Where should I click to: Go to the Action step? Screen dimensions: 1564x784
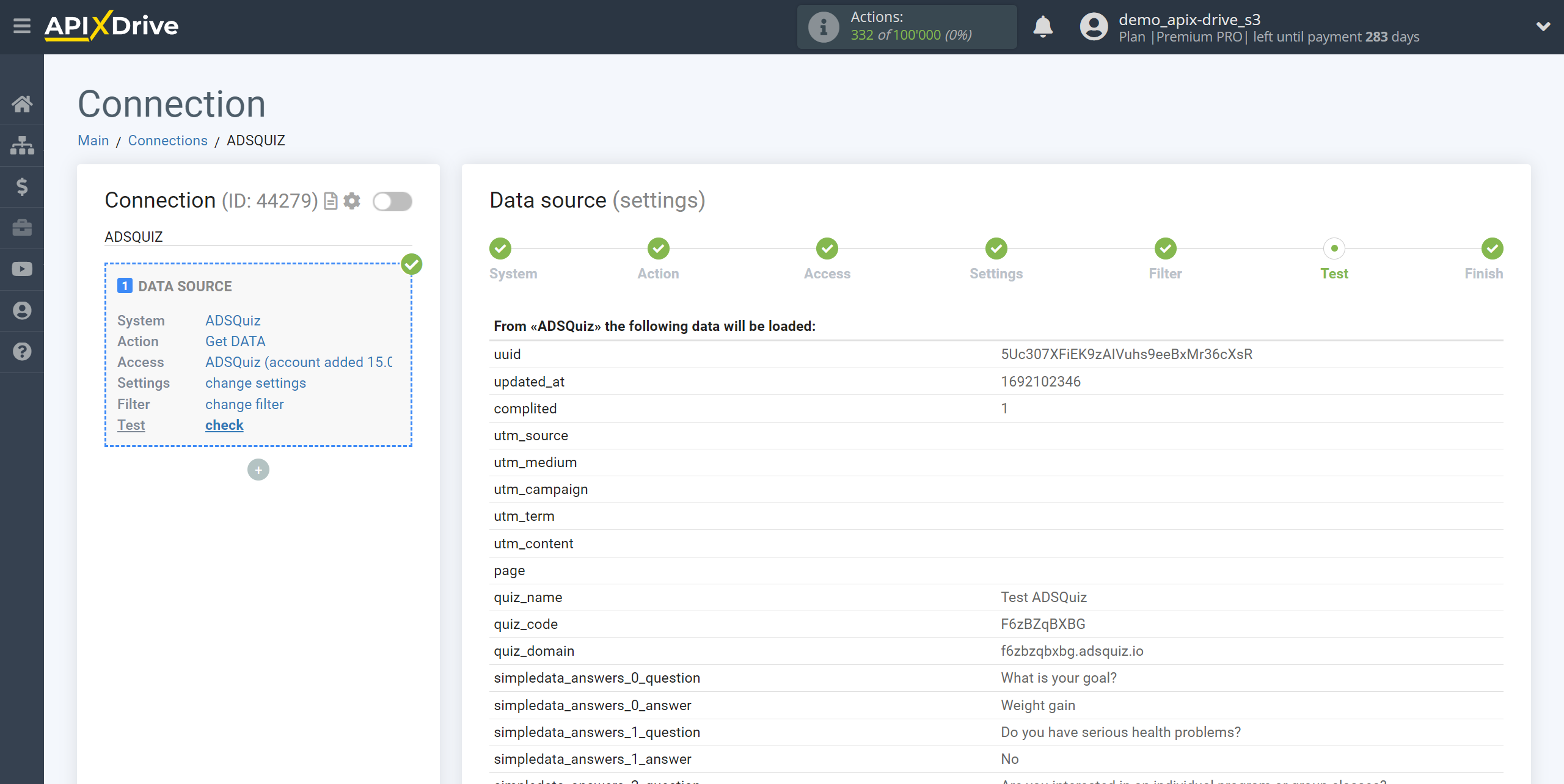coord(659,249)
